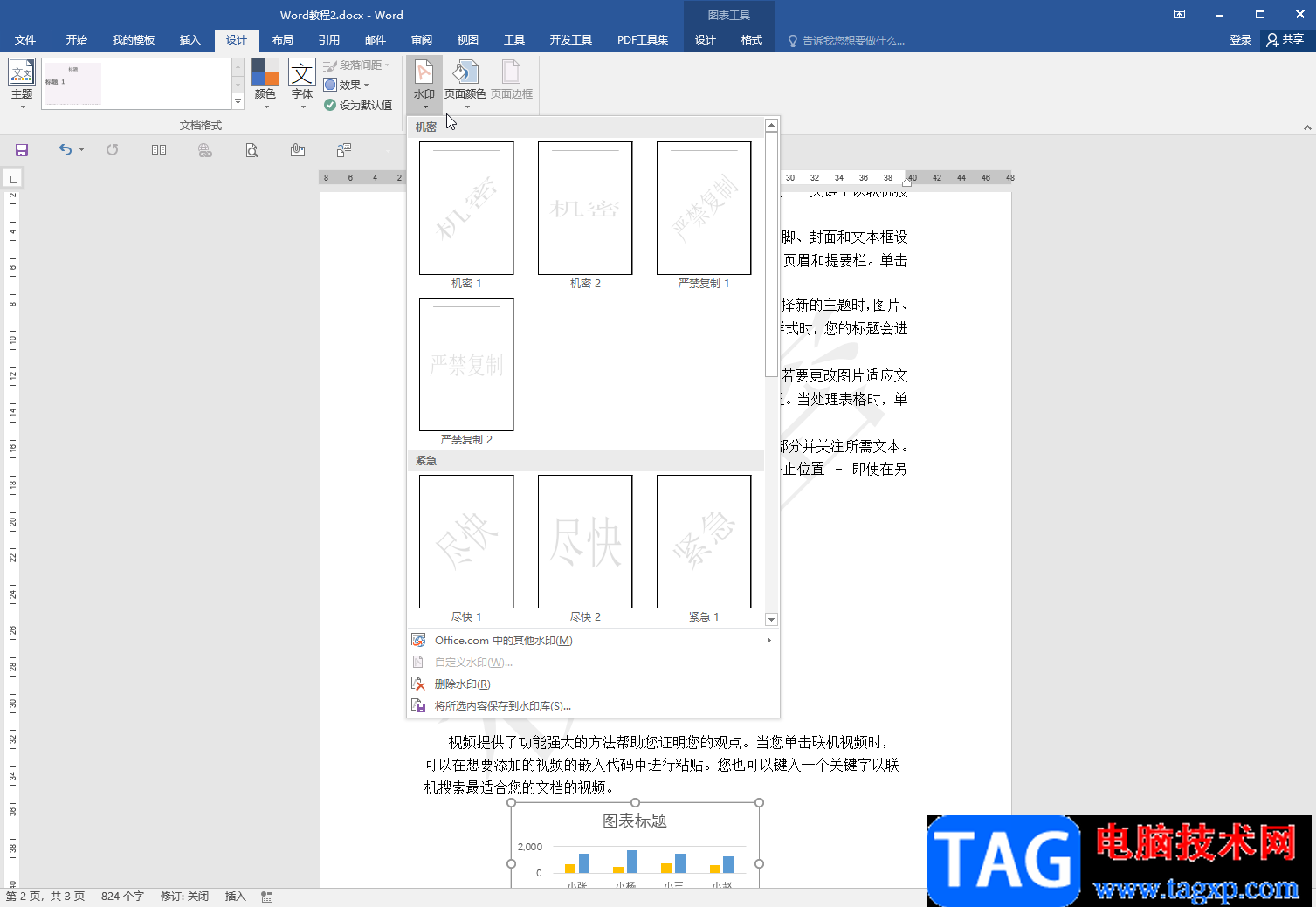This screenshot has height=907, width=1316.
Task: Expand the undo history dropdown arrow
Action: click(82, 150)
